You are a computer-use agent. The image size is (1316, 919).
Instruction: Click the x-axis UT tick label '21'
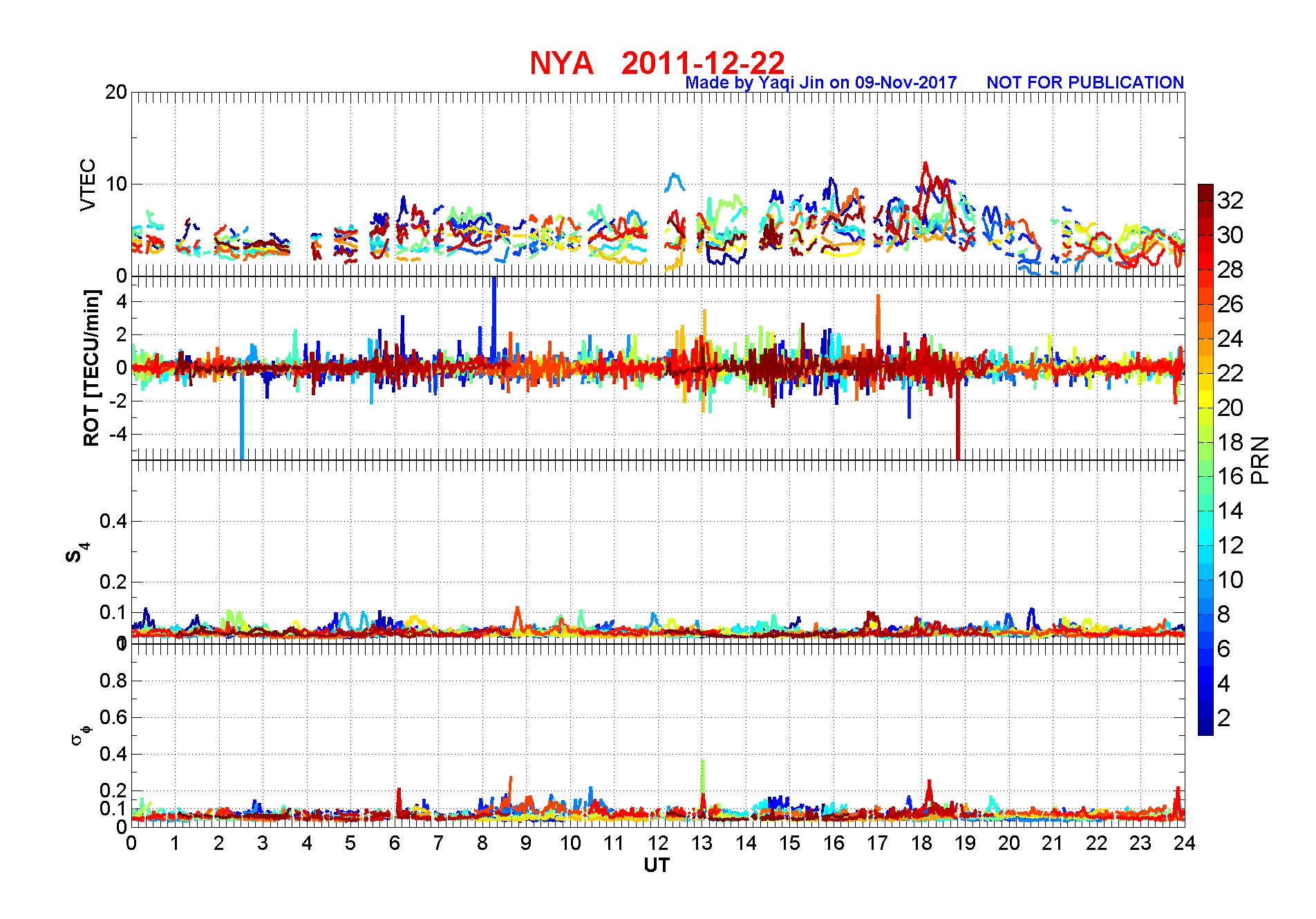click(x=1053, y=843)
